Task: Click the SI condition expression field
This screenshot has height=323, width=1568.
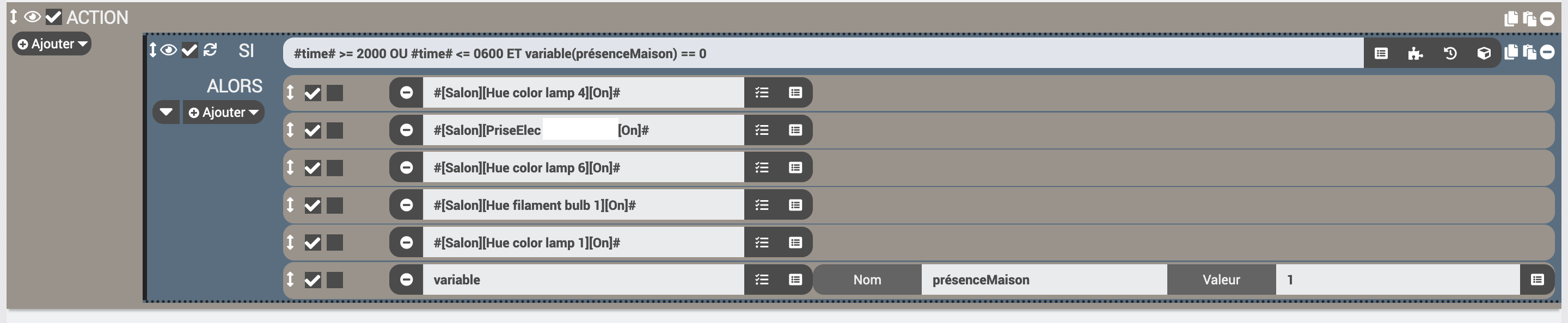Action: [823, 53]
